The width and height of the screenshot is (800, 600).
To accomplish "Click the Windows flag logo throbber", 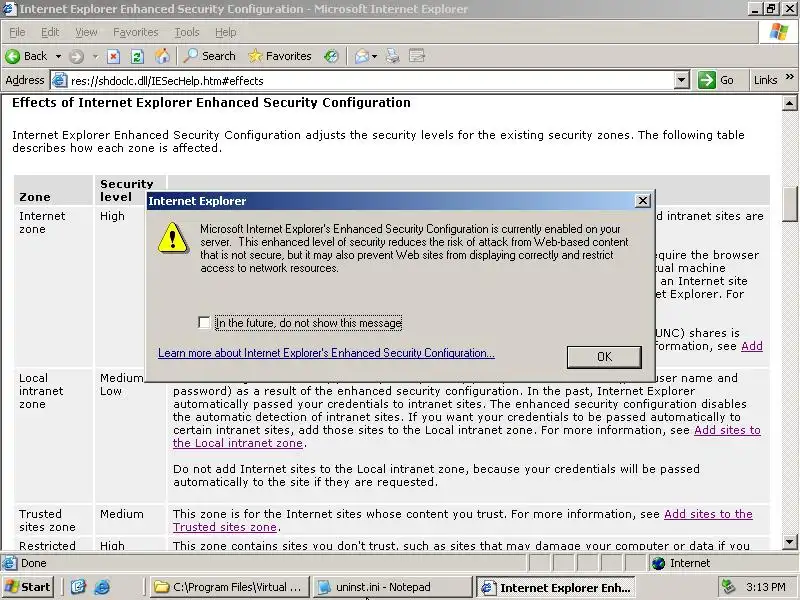I will coord(779,32).
